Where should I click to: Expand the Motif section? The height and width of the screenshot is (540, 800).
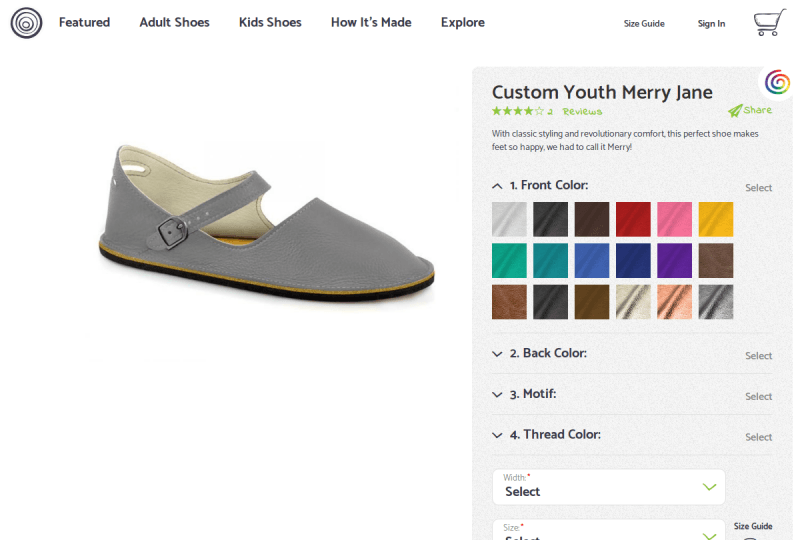coord(632,395)
